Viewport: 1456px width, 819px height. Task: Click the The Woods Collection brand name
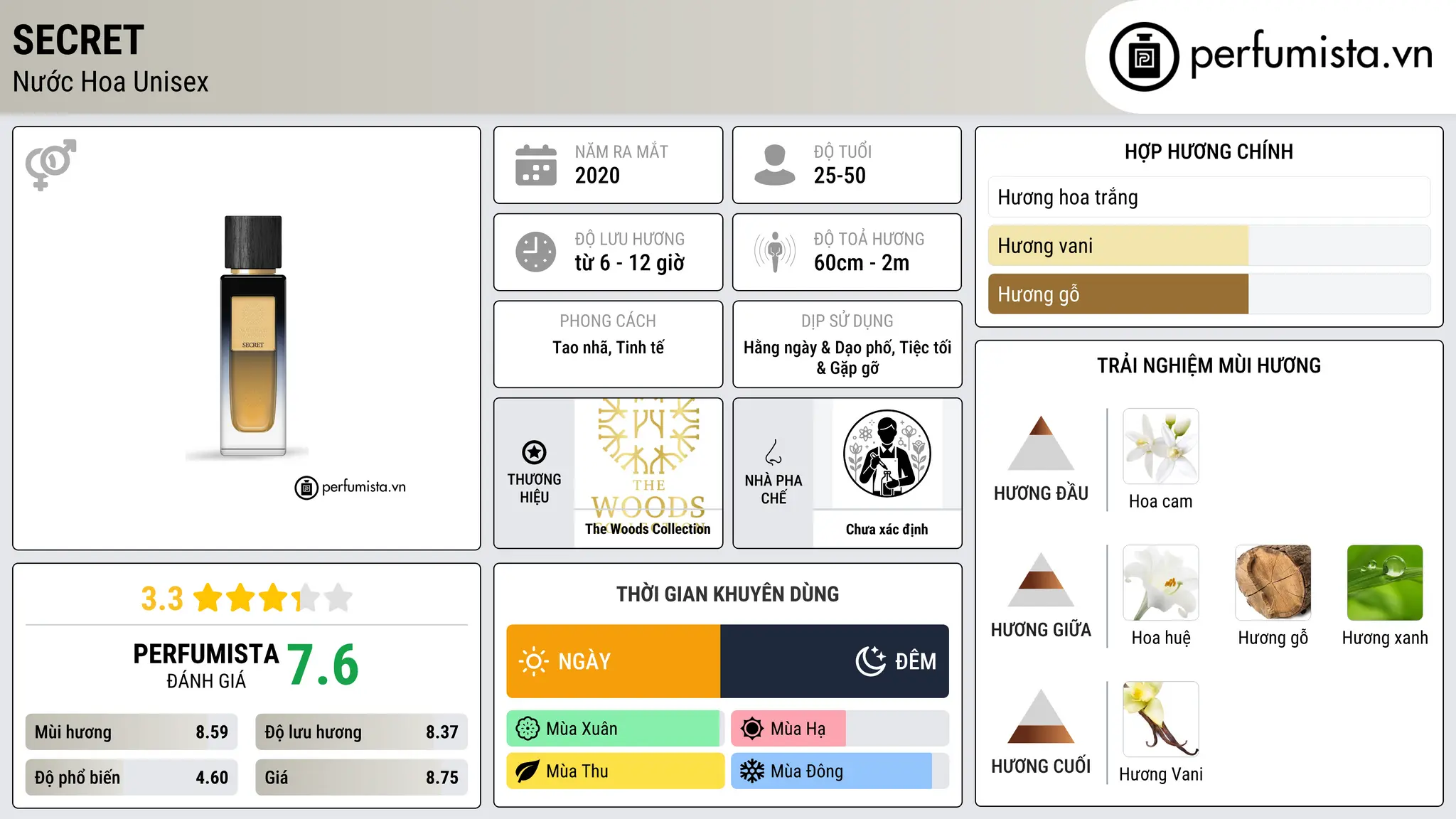(x=648, y=529)
